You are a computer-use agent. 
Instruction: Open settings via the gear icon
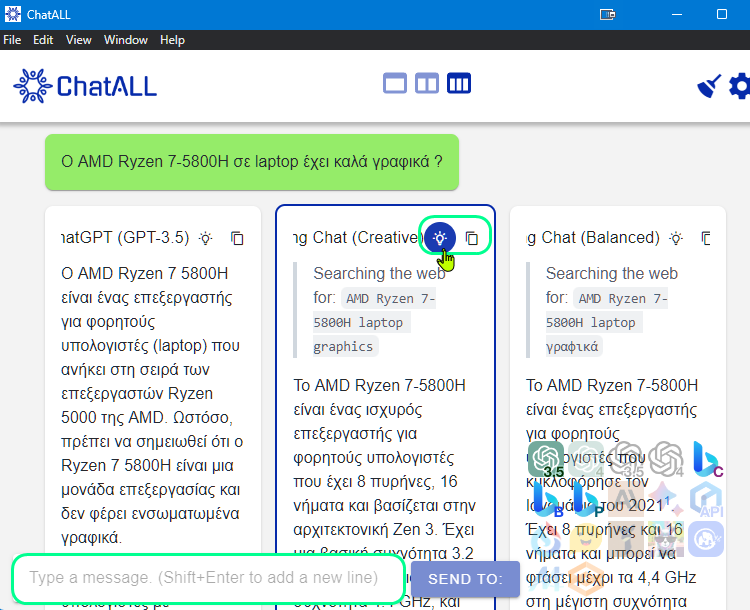click(740, 86)
